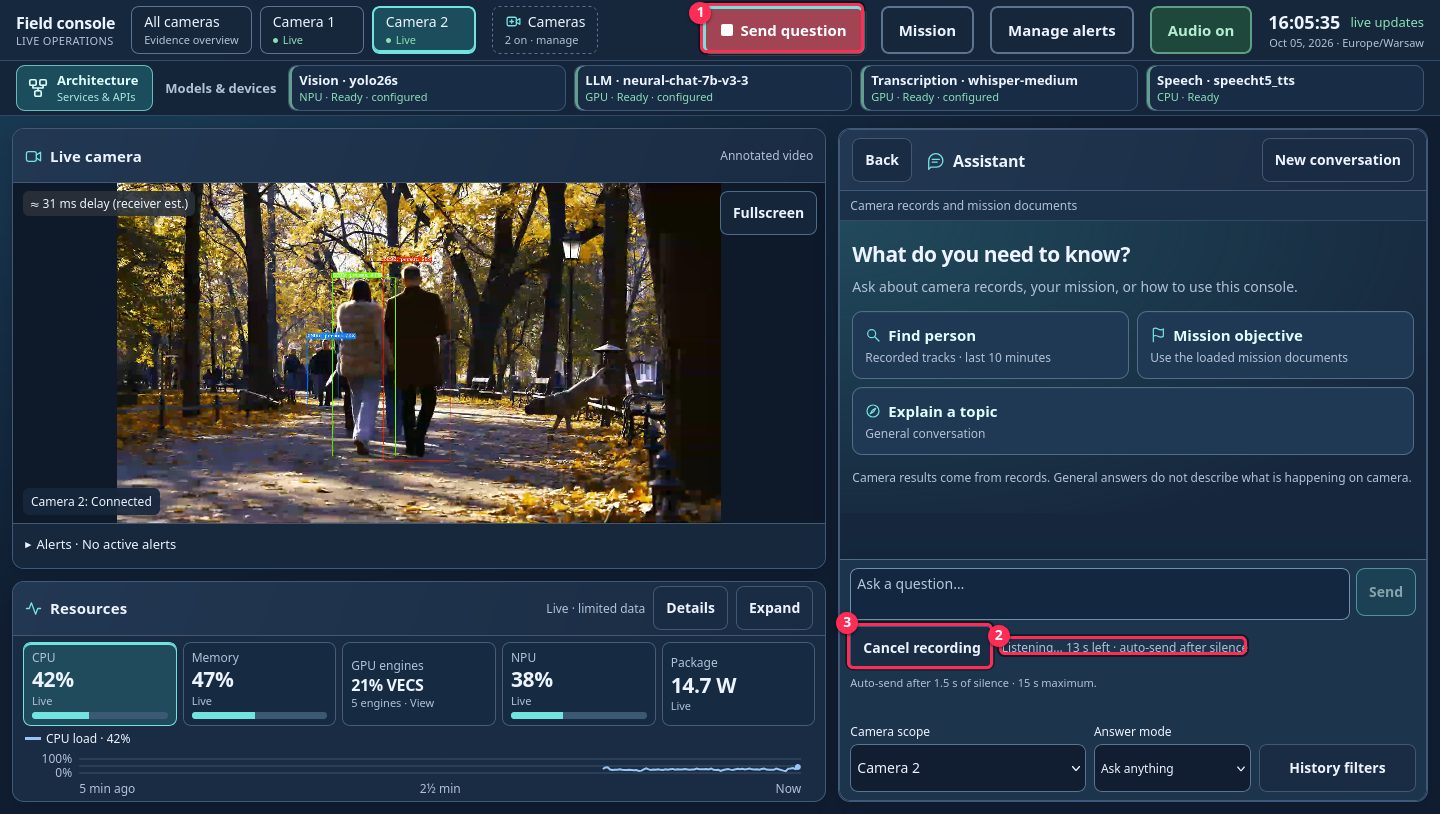Click the Cancel recording button
1440x814 pixels.
921,648
